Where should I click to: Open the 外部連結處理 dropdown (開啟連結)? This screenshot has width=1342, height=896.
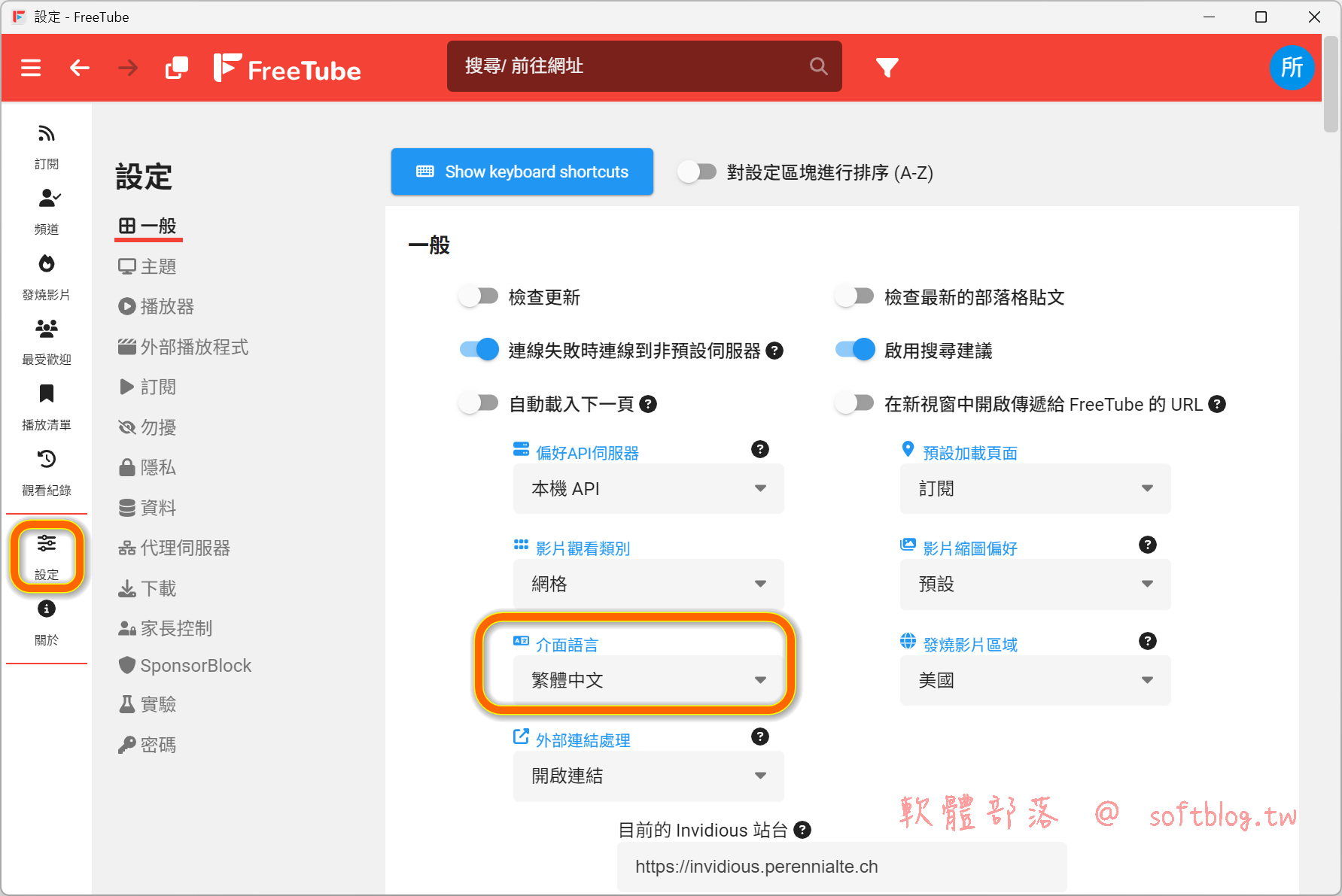(649, 776)
